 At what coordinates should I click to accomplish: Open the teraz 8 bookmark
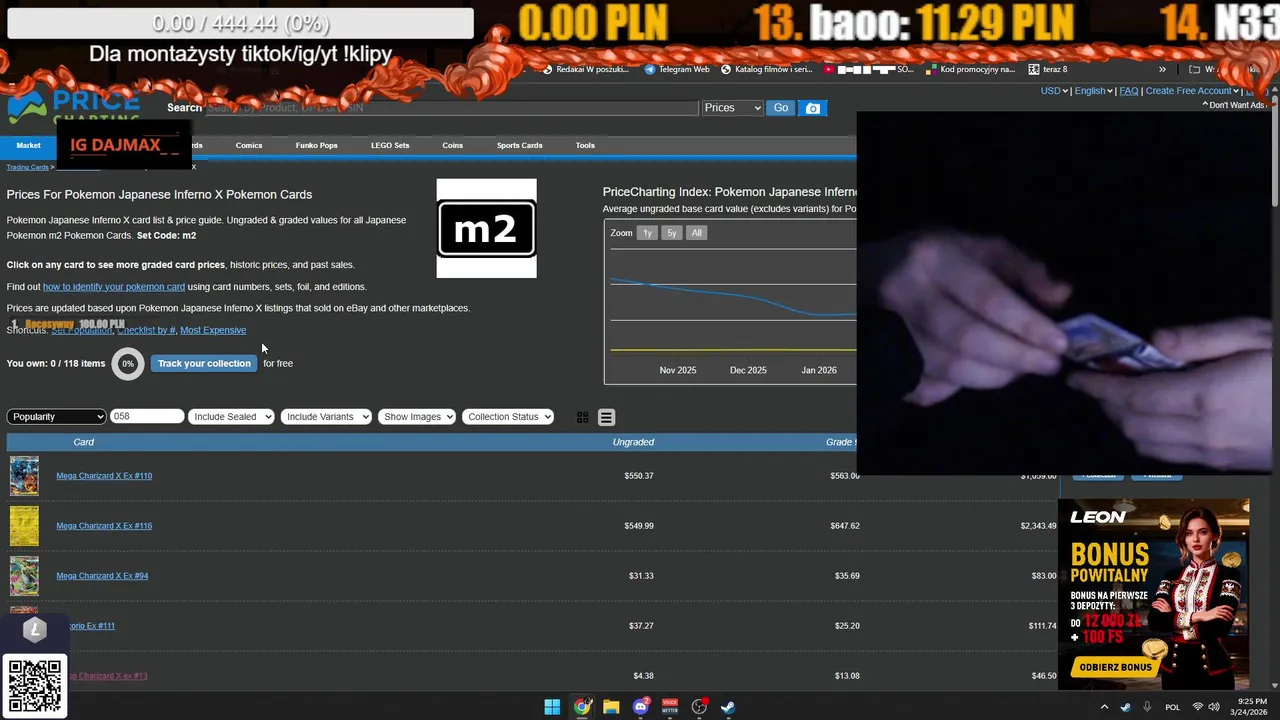pyautogui.click(x=1048, y=69)
